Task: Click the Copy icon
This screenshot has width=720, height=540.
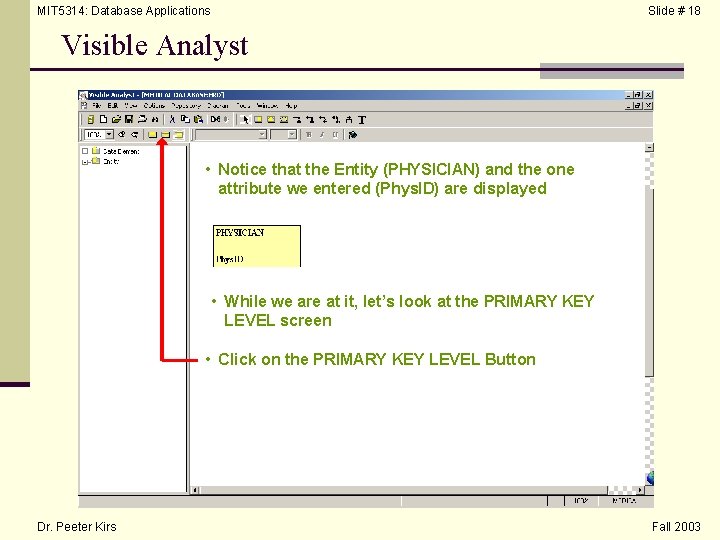Action: (185, 119)
